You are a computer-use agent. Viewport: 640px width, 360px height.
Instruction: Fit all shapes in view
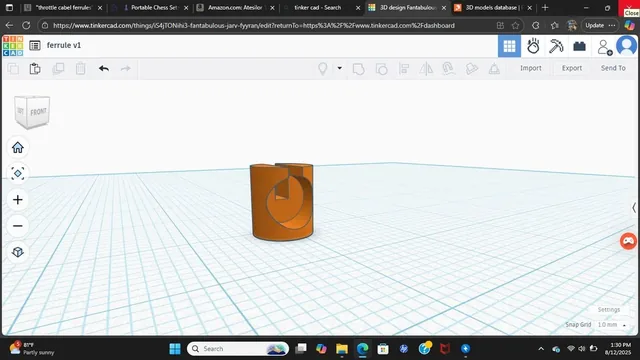18,173
